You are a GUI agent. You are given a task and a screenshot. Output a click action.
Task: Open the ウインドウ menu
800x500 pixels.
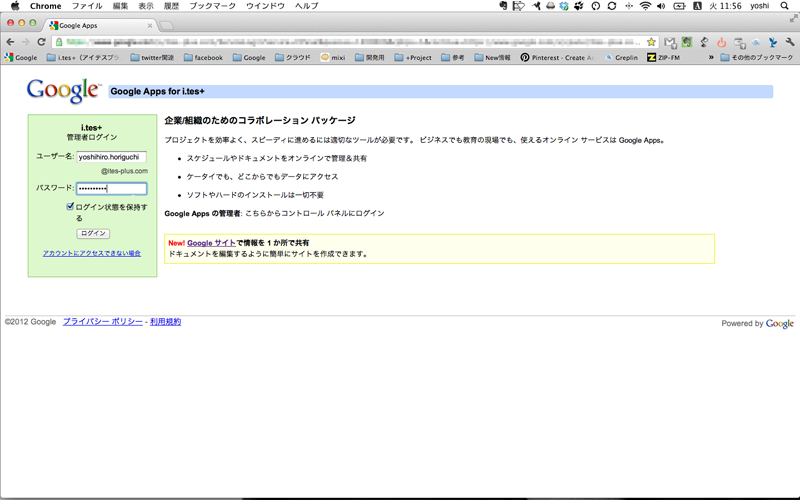click(265, 6)
